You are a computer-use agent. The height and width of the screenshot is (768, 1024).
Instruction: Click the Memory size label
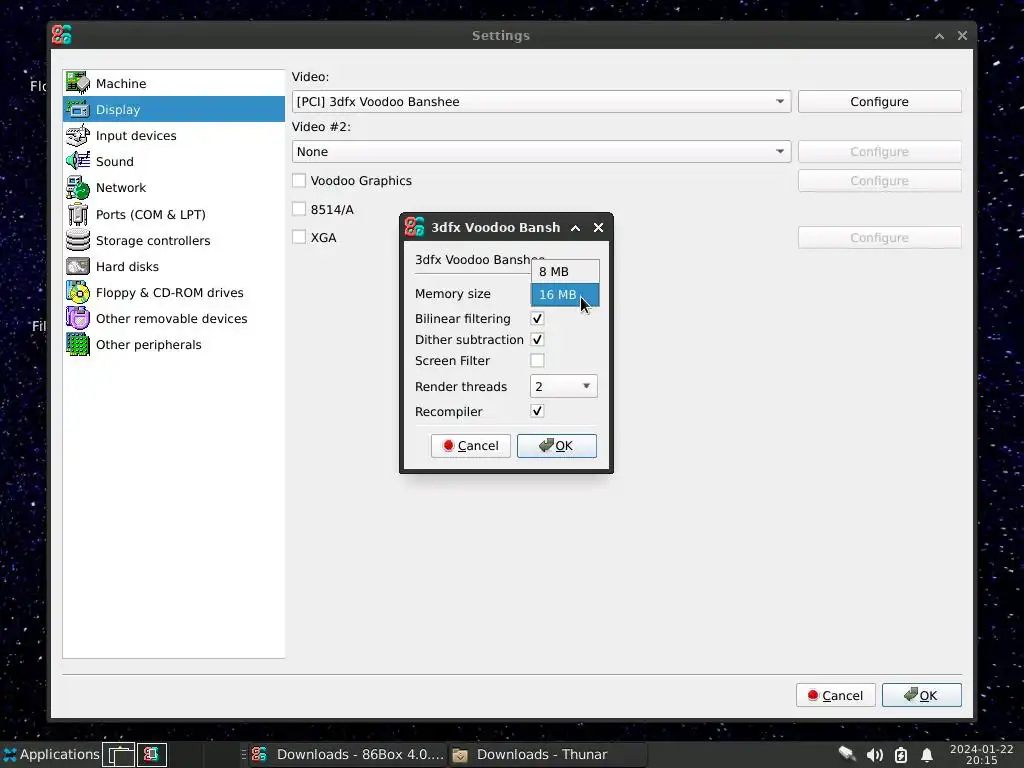pyautogui.click(x=453, y=294)
